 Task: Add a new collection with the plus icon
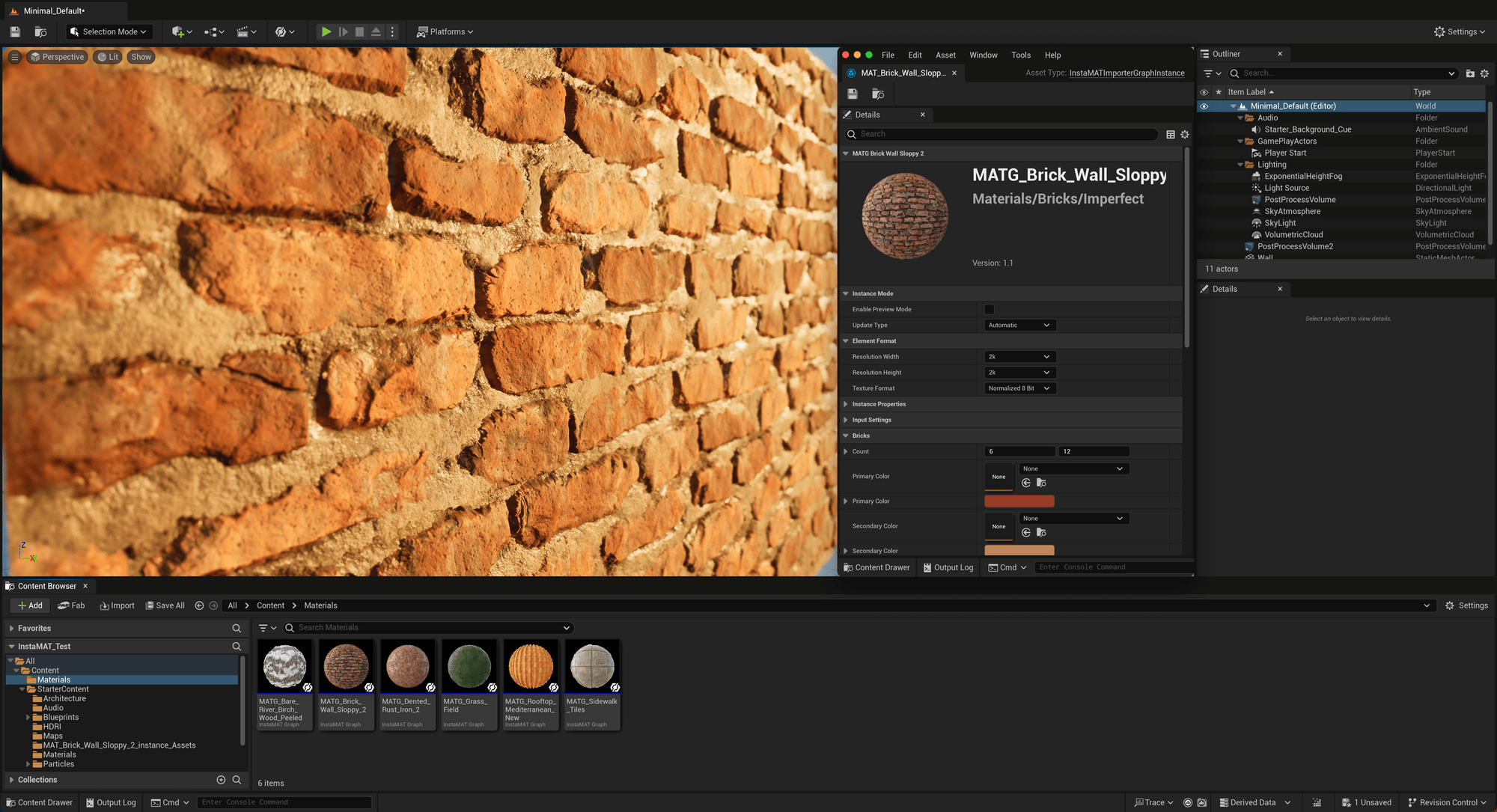221,780
